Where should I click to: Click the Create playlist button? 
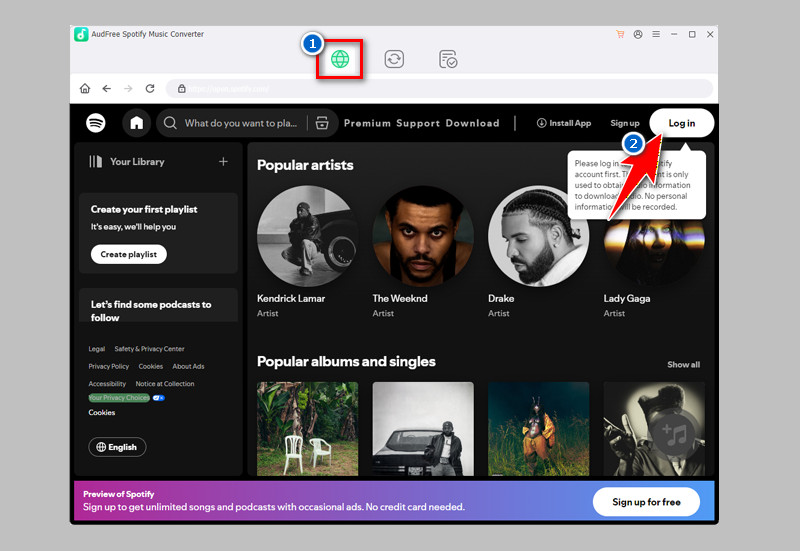click(x=129, y=254)
